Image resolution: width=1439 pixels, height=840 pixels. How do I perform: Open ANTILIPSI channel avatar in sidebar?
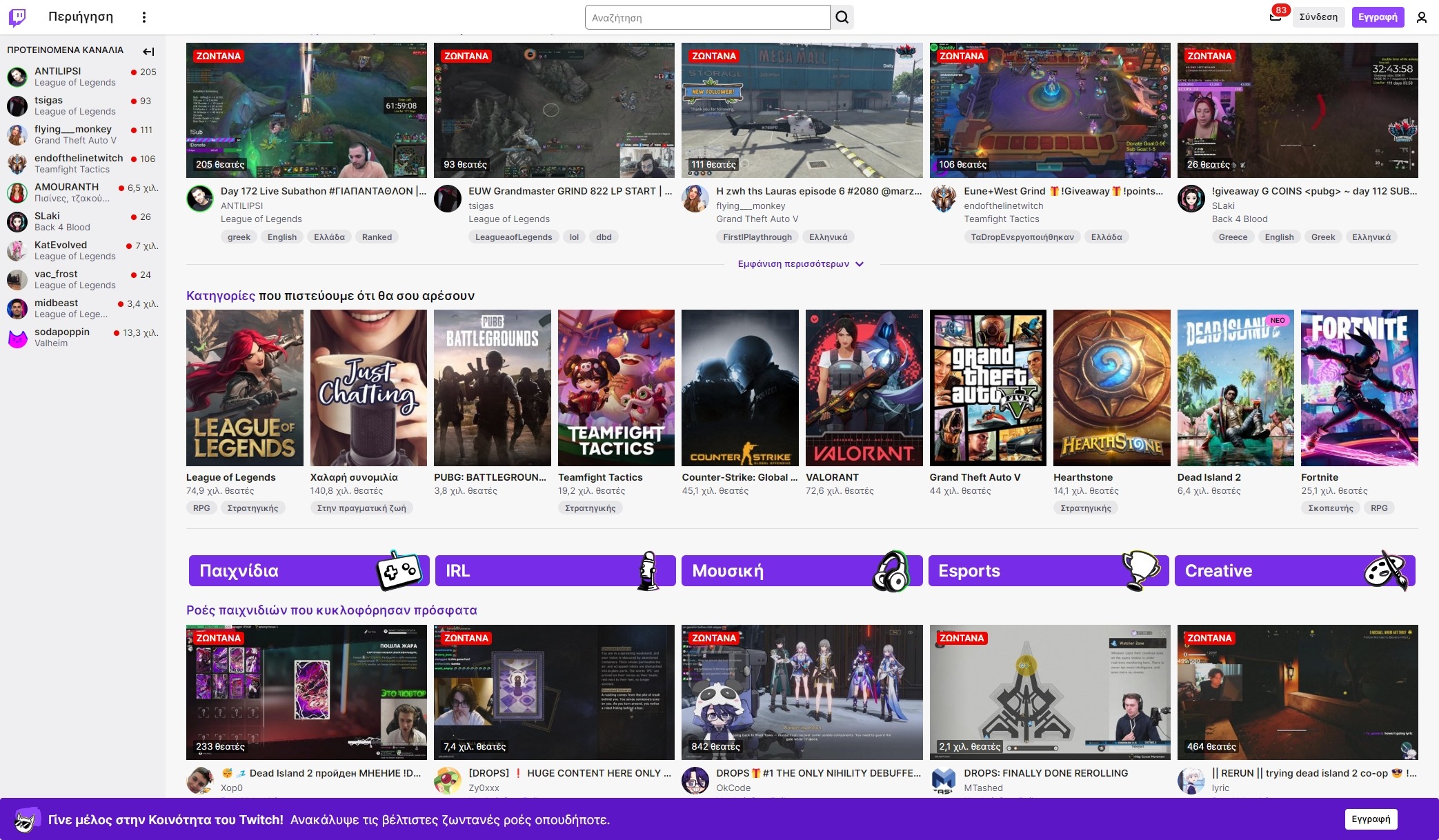tap(17, 77)
